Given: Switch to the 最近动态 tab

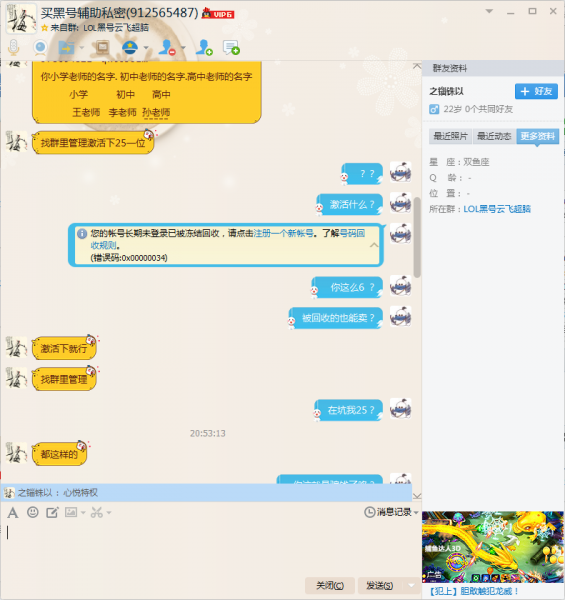Looking at the screenshot, I should pyautogui.click(x=494, y=136).
